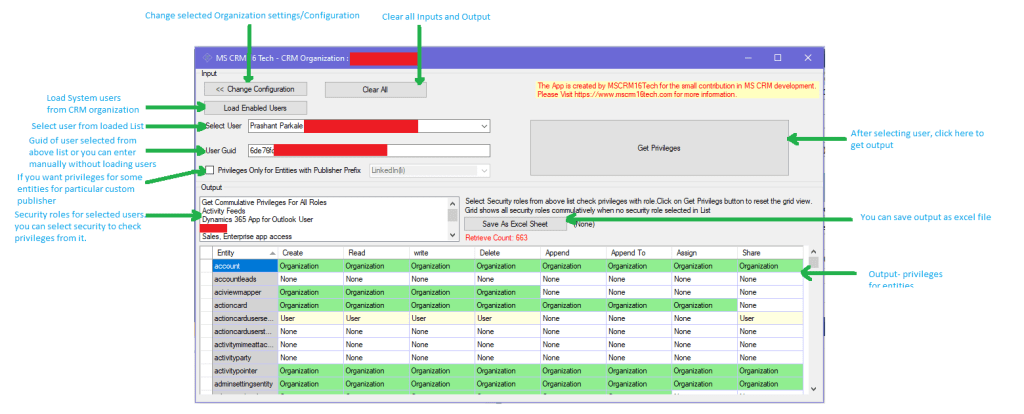Select the Activity Feeds security role
The image size is (1024, 414).
coord(225,211)
